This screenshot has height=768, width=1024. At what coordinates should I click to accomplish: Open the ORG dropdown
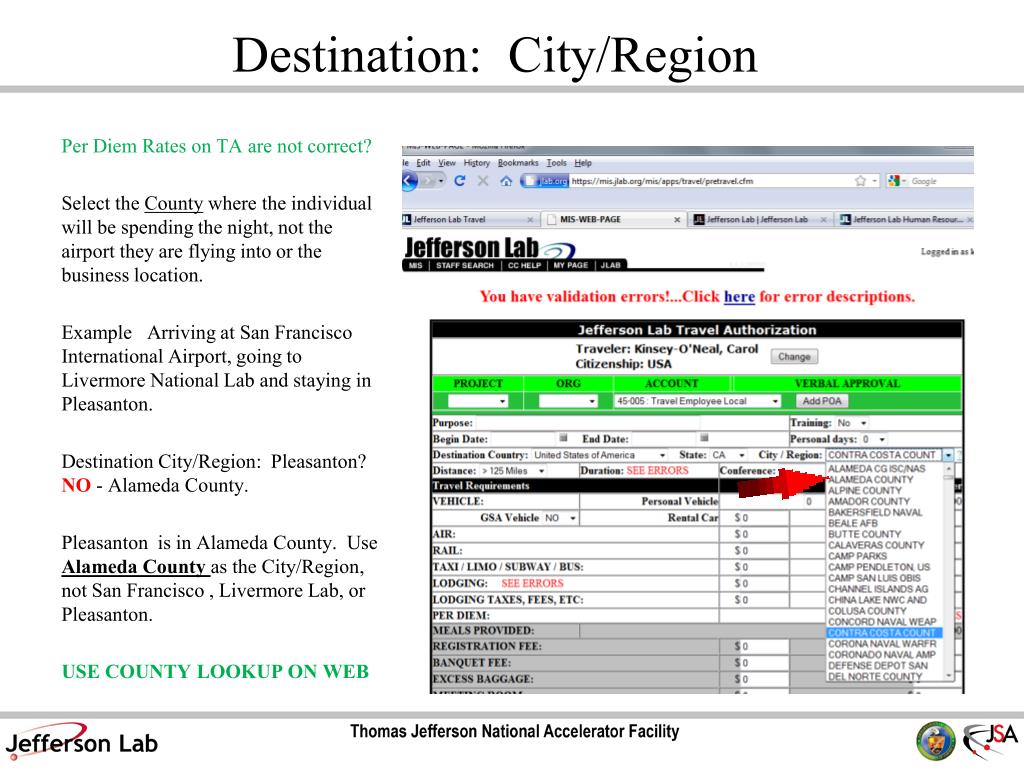568,401
